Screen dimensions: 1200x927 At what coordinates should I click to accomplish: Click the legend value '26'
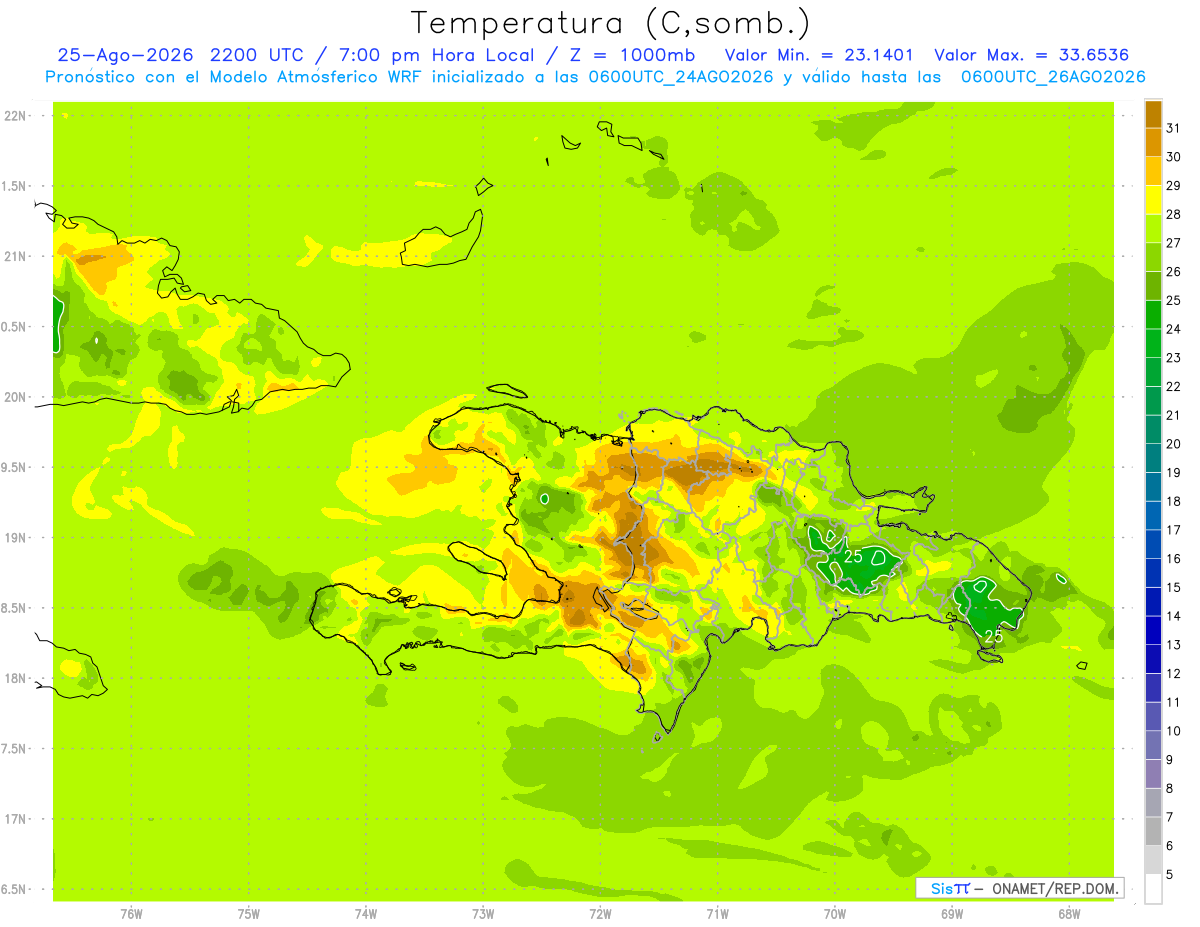(x=1174, y=271)
